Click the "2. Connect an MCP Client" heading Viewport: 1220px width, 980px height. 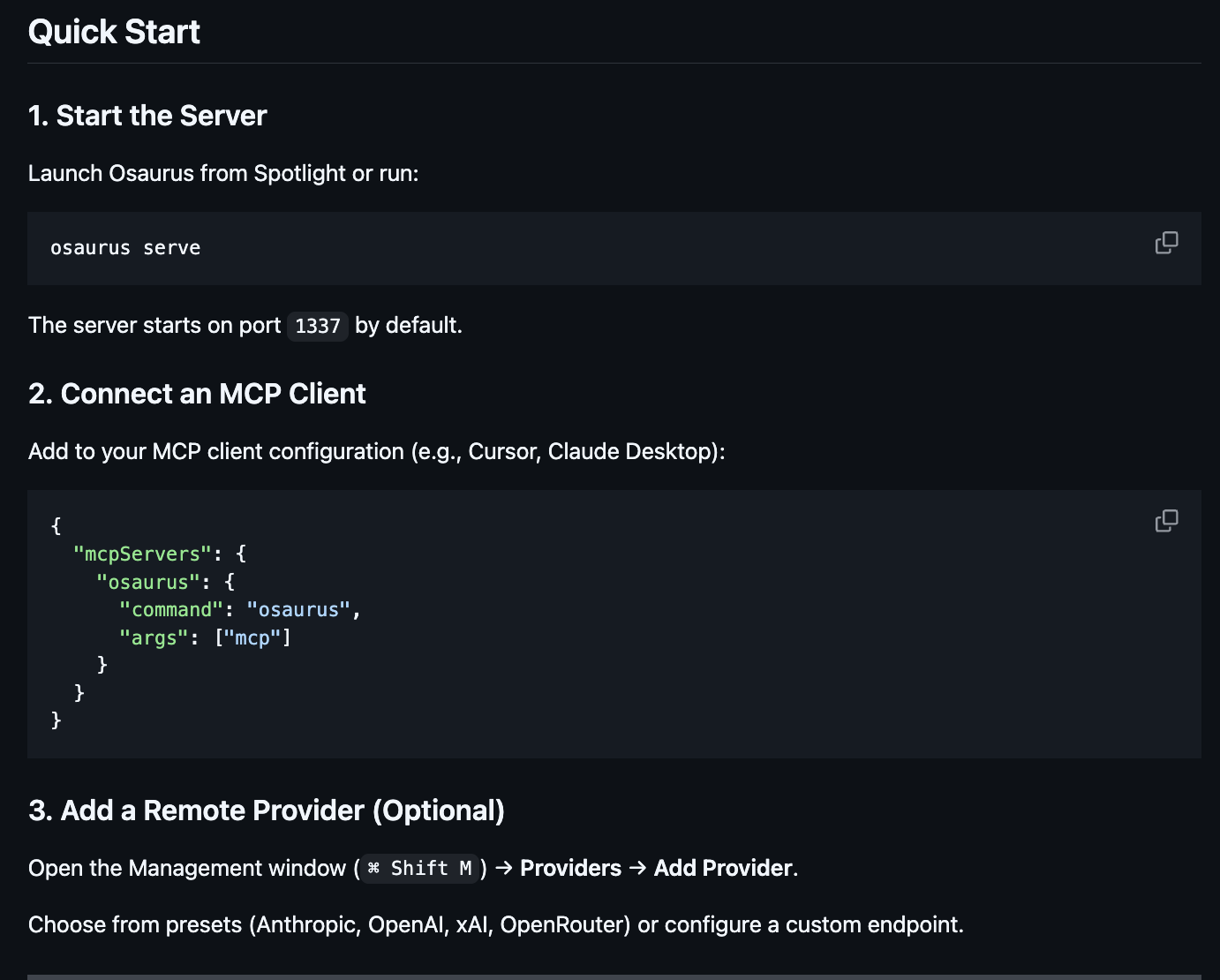click(x=197, y=394)
